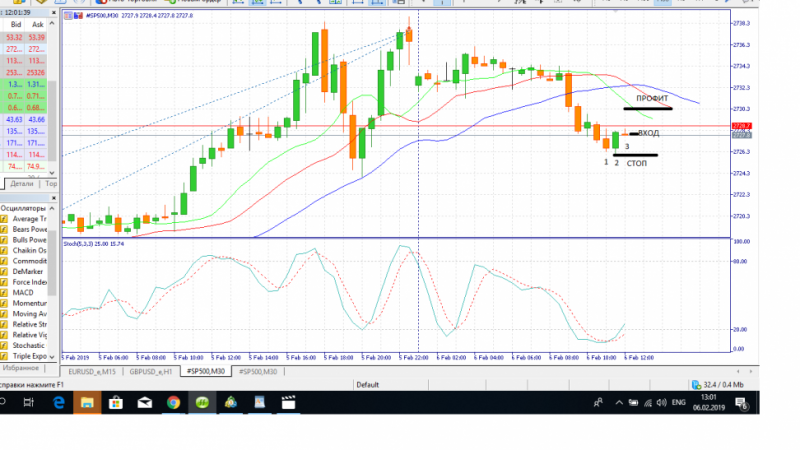Click the MetaTrader icon in the taskbar
The height and width of the screenshot is (450, 800).
[203, 403]
